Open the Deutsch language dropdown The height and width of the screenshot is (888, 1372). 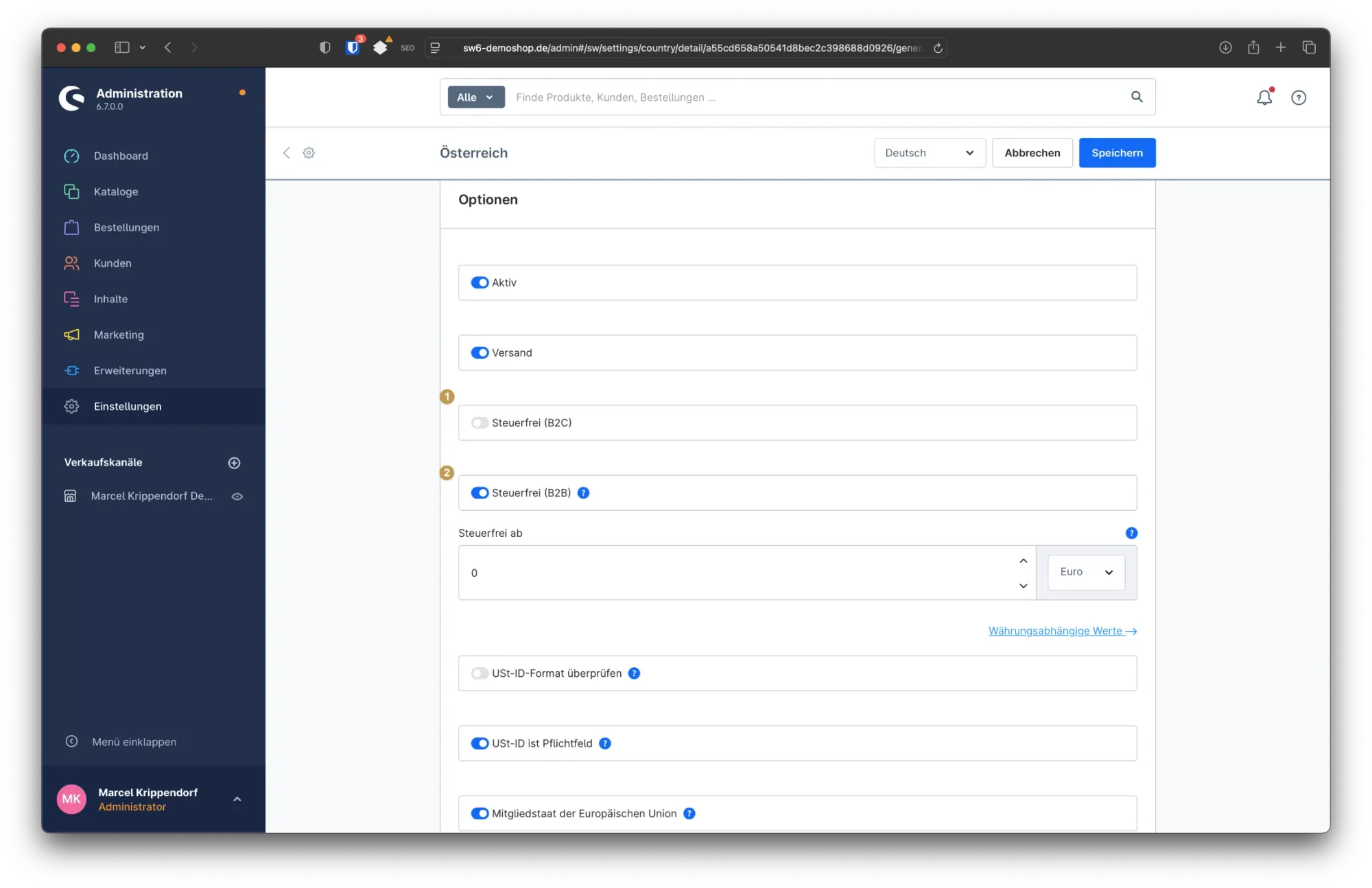coord(929,153)
